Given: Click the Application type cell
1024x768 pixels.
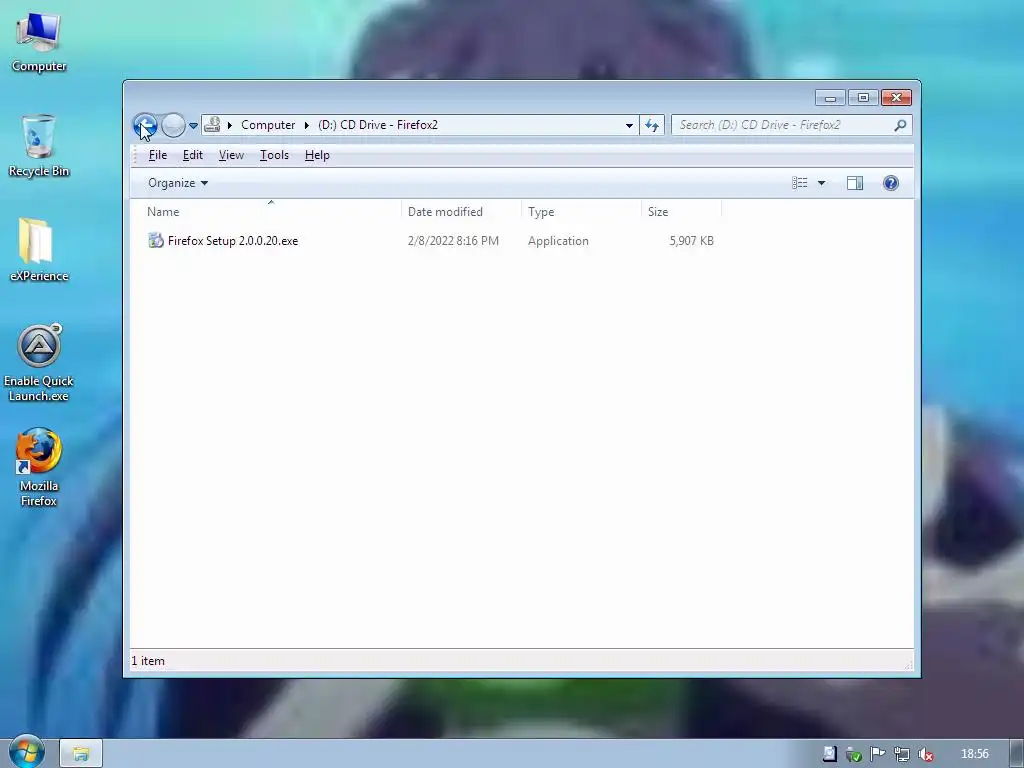Looking at the screenshot, I should pos(558,241).
